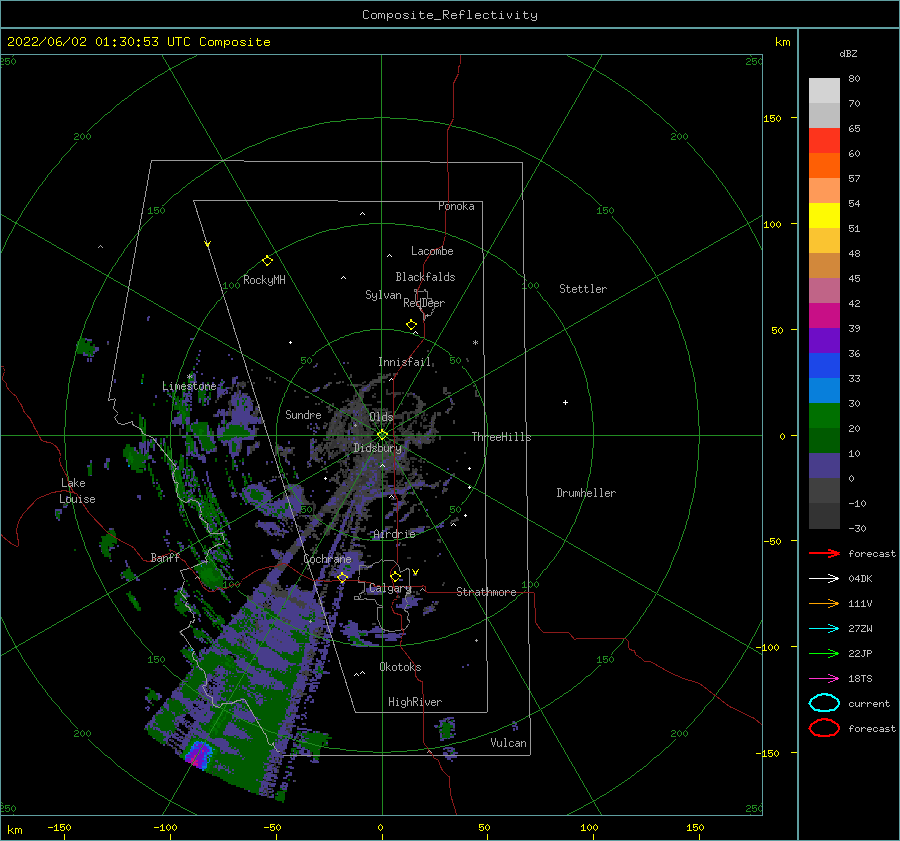Click the Lake Louise label
The height and width of the screenshot is (841, 900).
(x=78, y=491)
